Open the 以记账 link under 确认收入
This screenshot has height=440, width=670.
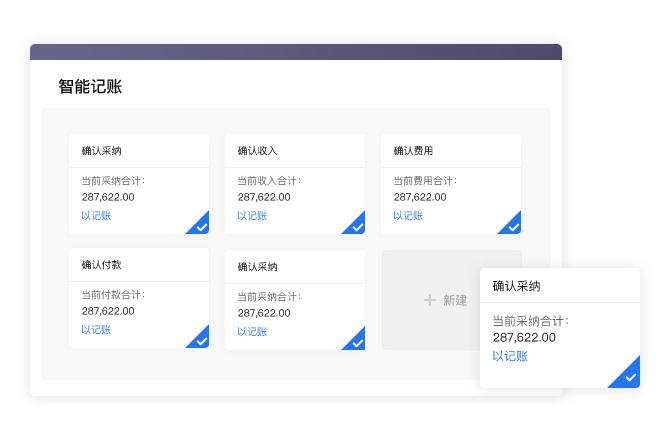(252, 215)
